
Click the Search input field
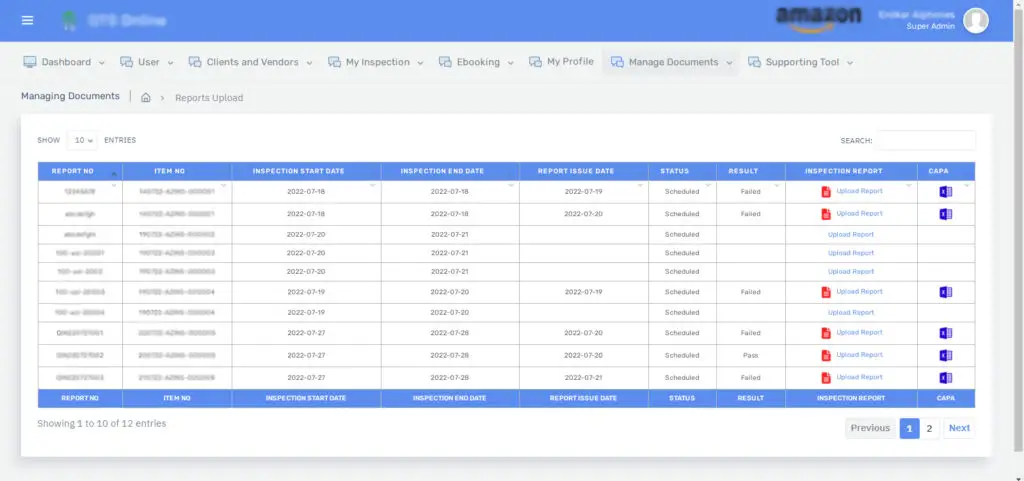(926, 141)
